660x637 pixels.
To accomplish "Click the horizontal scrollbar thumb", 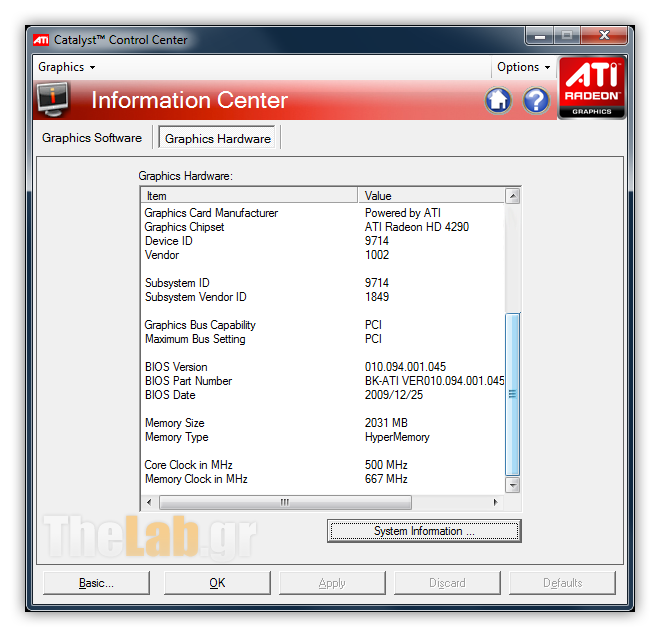I will (x=285, y=502).
